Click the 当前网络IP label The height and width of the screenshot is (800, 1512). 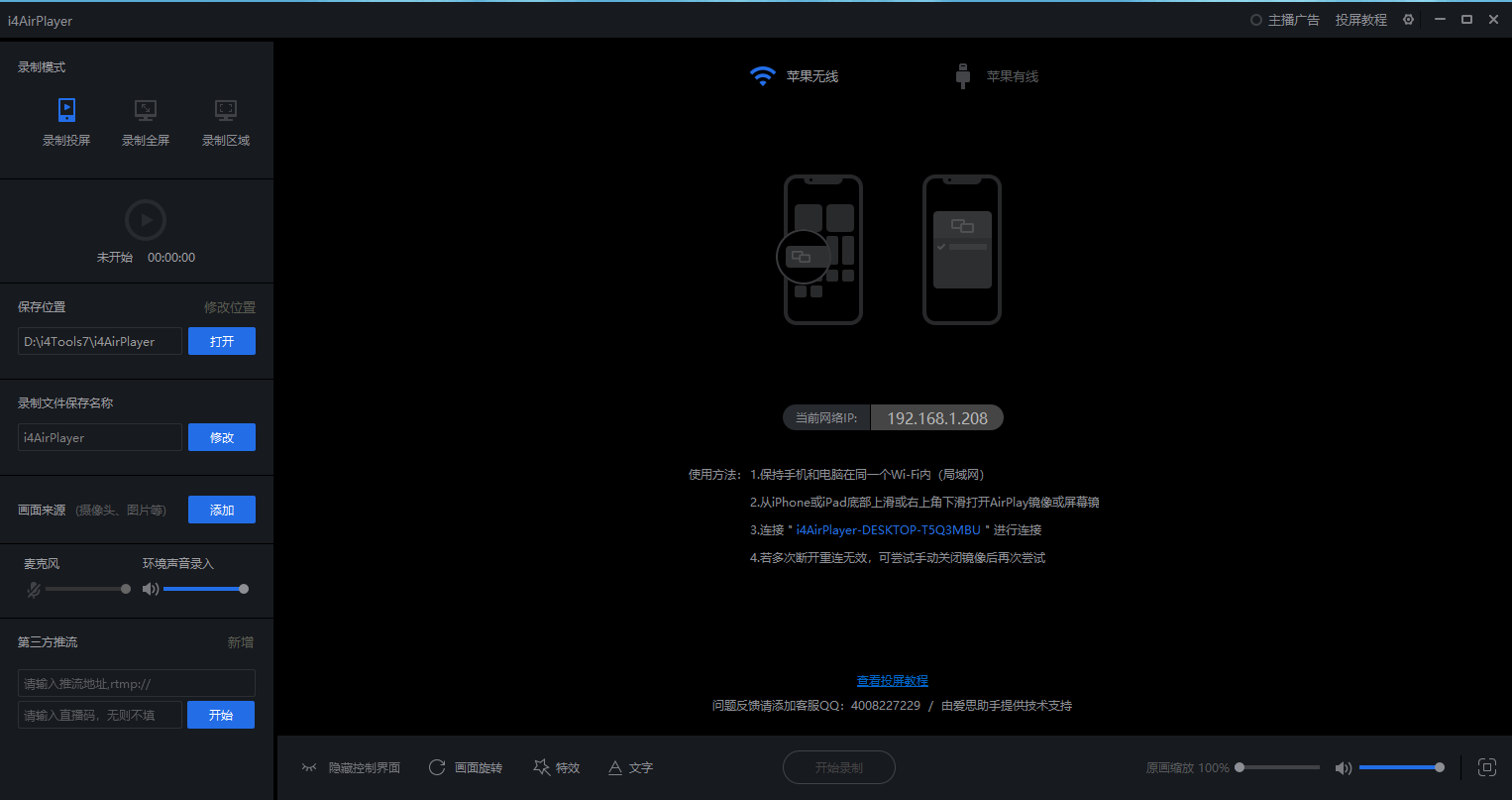[826, 418]
